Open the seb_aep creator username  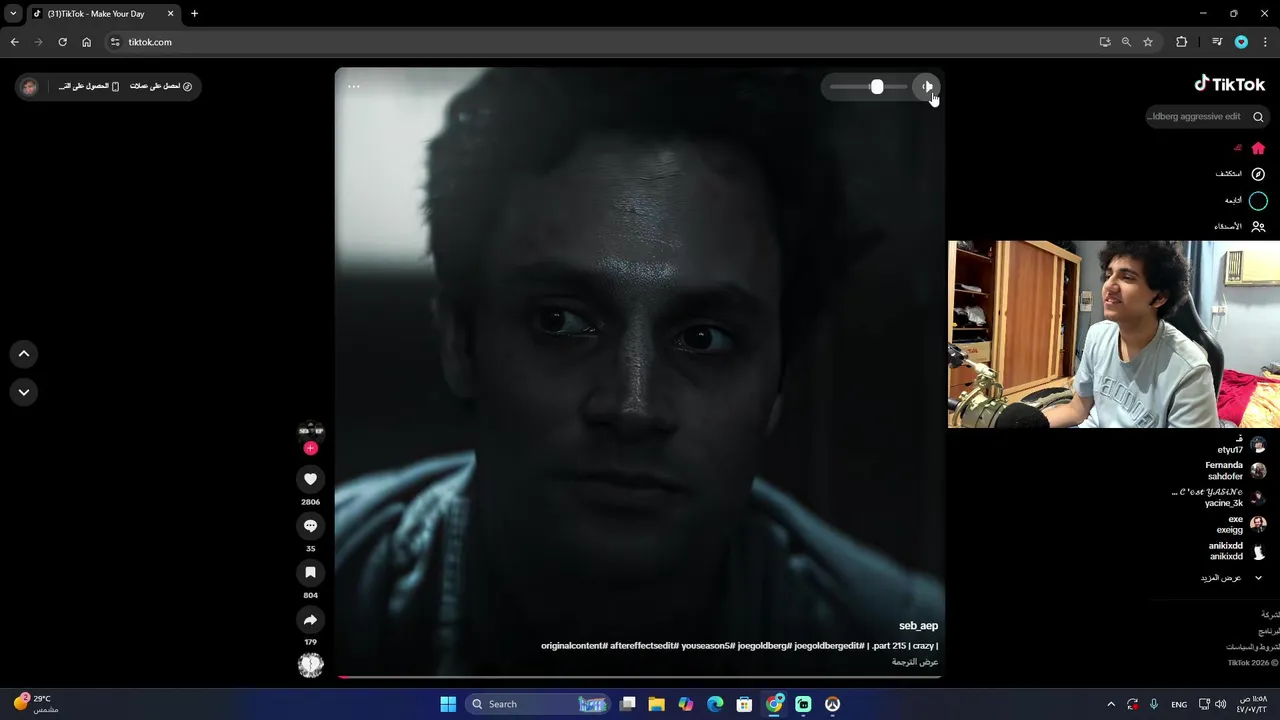(918, 626)
